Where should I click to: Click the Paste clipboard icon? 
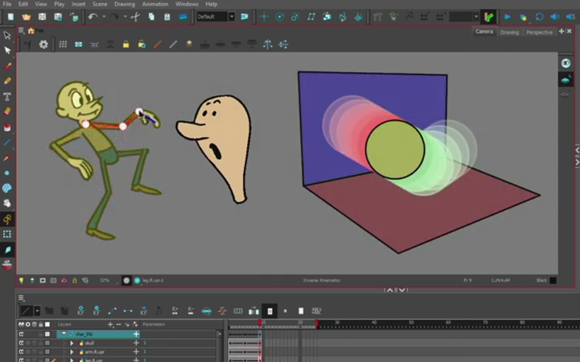pyautogui.click(x=167, y=17)
